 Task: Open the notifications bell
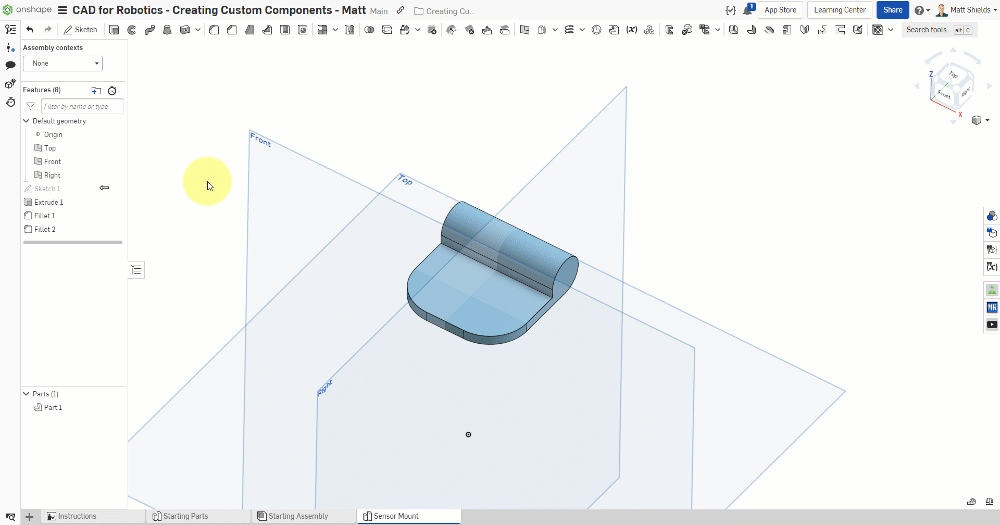coord(748,10)
